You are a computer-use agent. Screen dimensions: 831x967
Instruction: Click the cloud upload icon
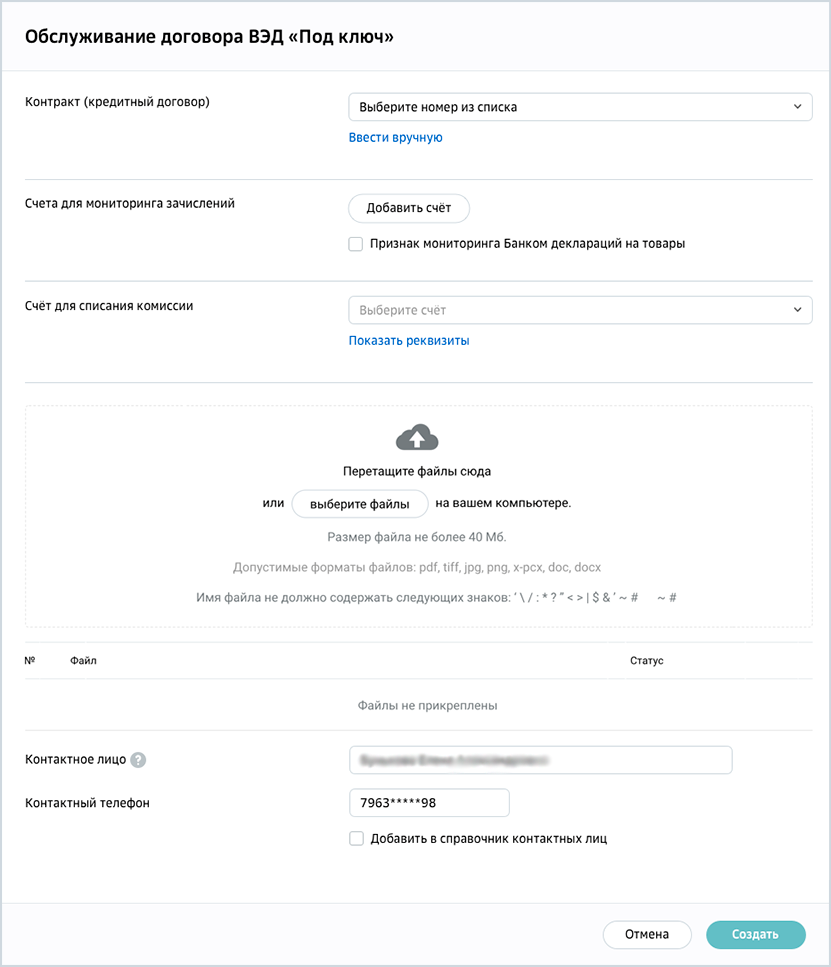pos(417,437)
